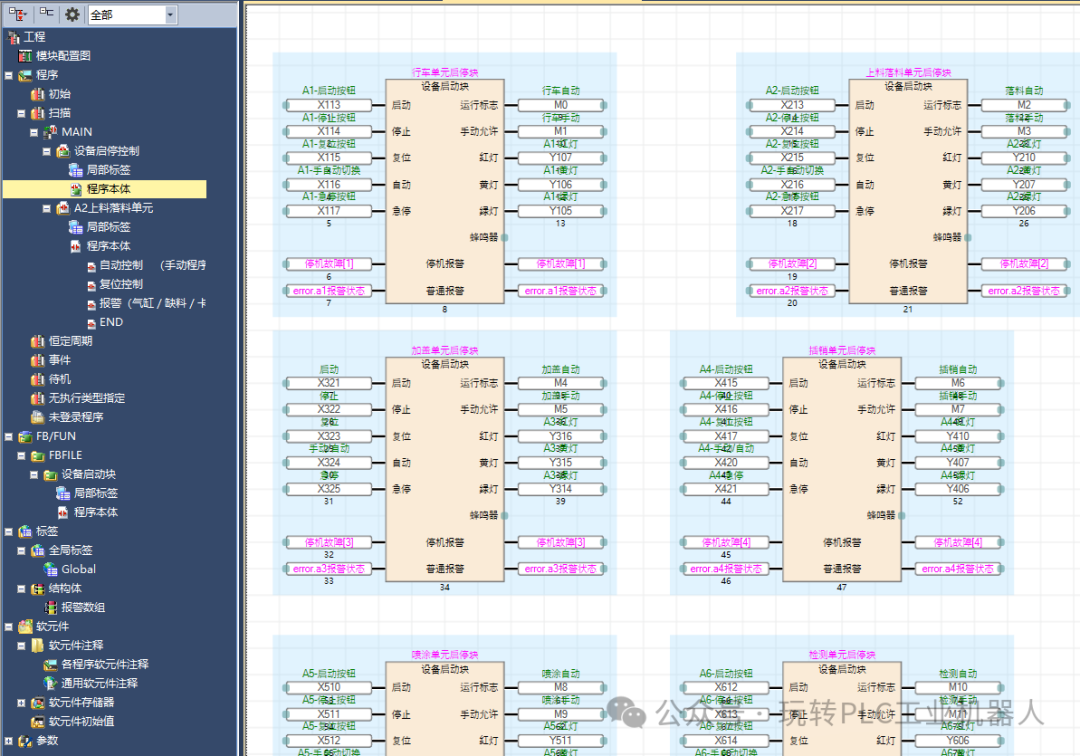The height and width of the screenshot is (756, 1080).
Task: Click the A2上料落料单元 folder icon
Action: 63,208
